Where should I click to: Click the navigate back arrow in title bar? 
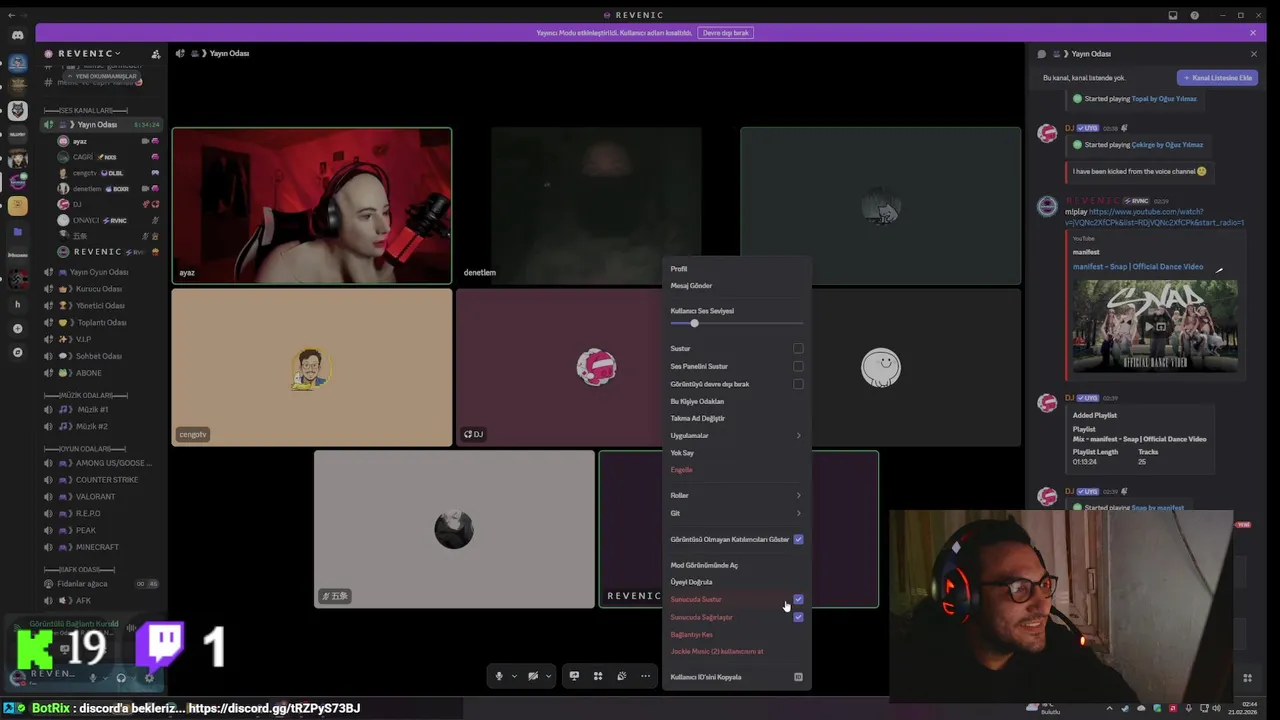coord(11,15)
